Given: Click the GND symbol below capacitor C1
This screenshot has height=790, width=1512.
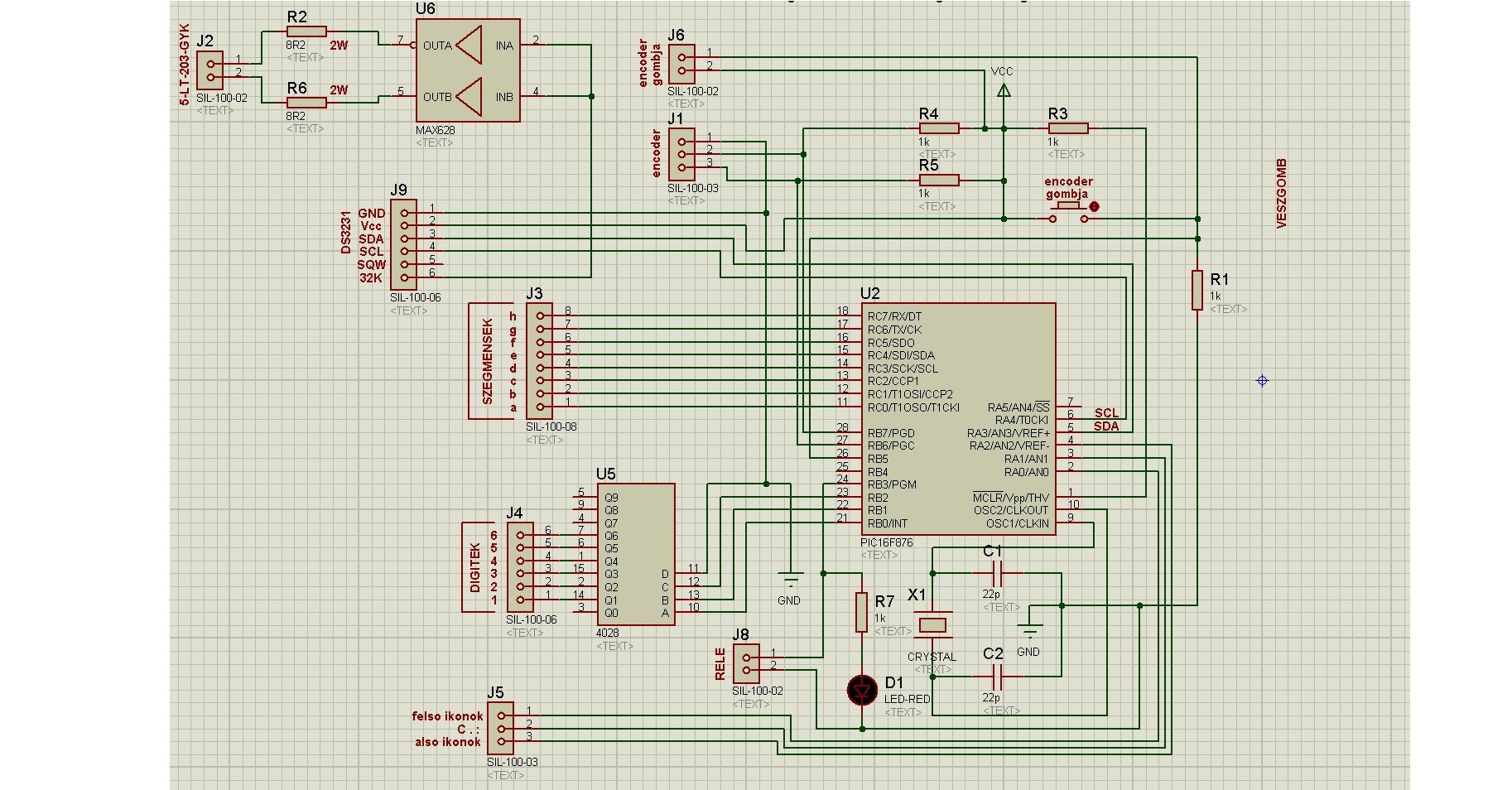Looking at the screenshot, I should point(1028,631).
